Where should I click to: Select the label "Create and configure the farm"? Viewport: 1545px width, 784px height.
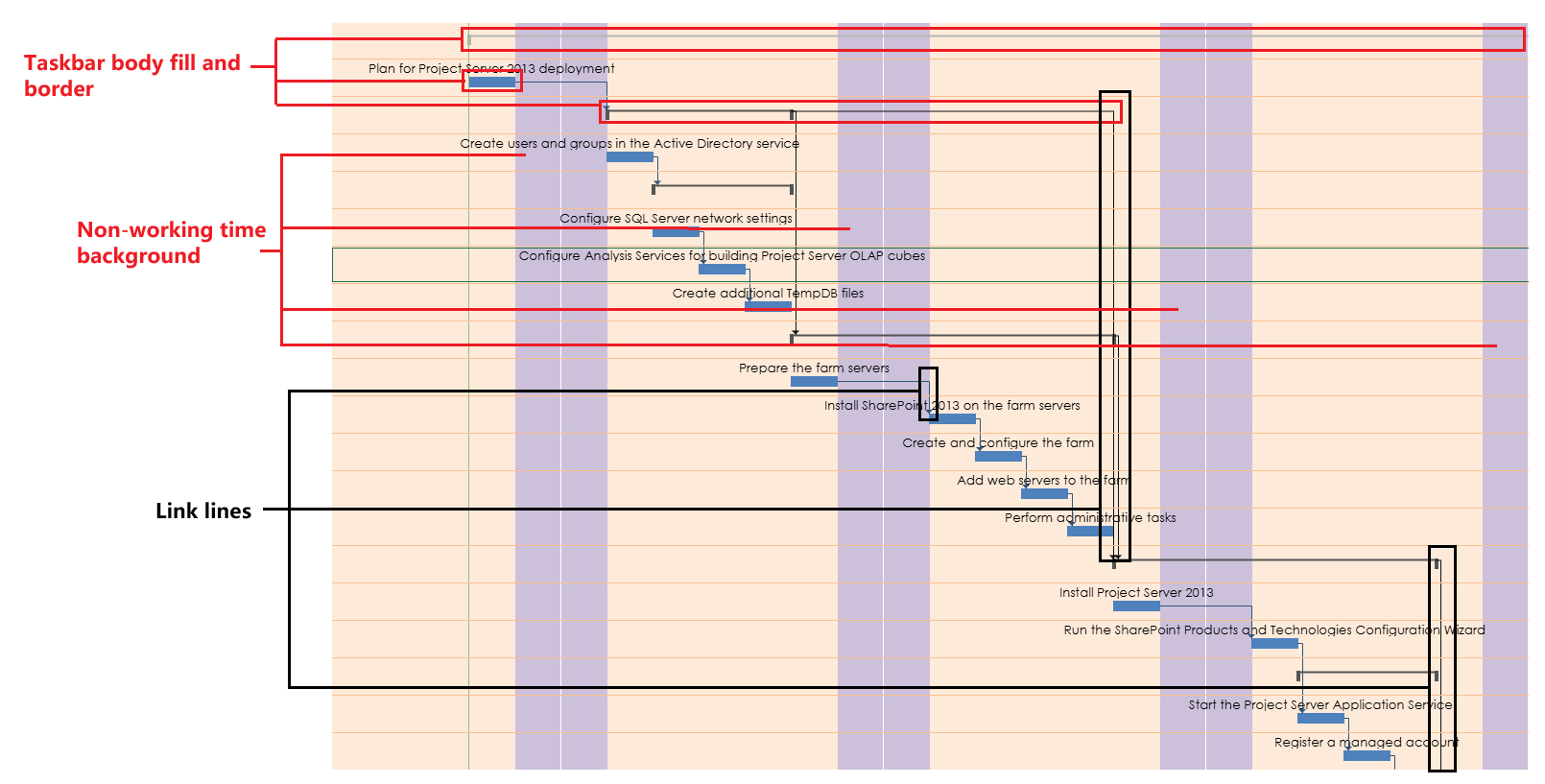[x=998, y=443]
